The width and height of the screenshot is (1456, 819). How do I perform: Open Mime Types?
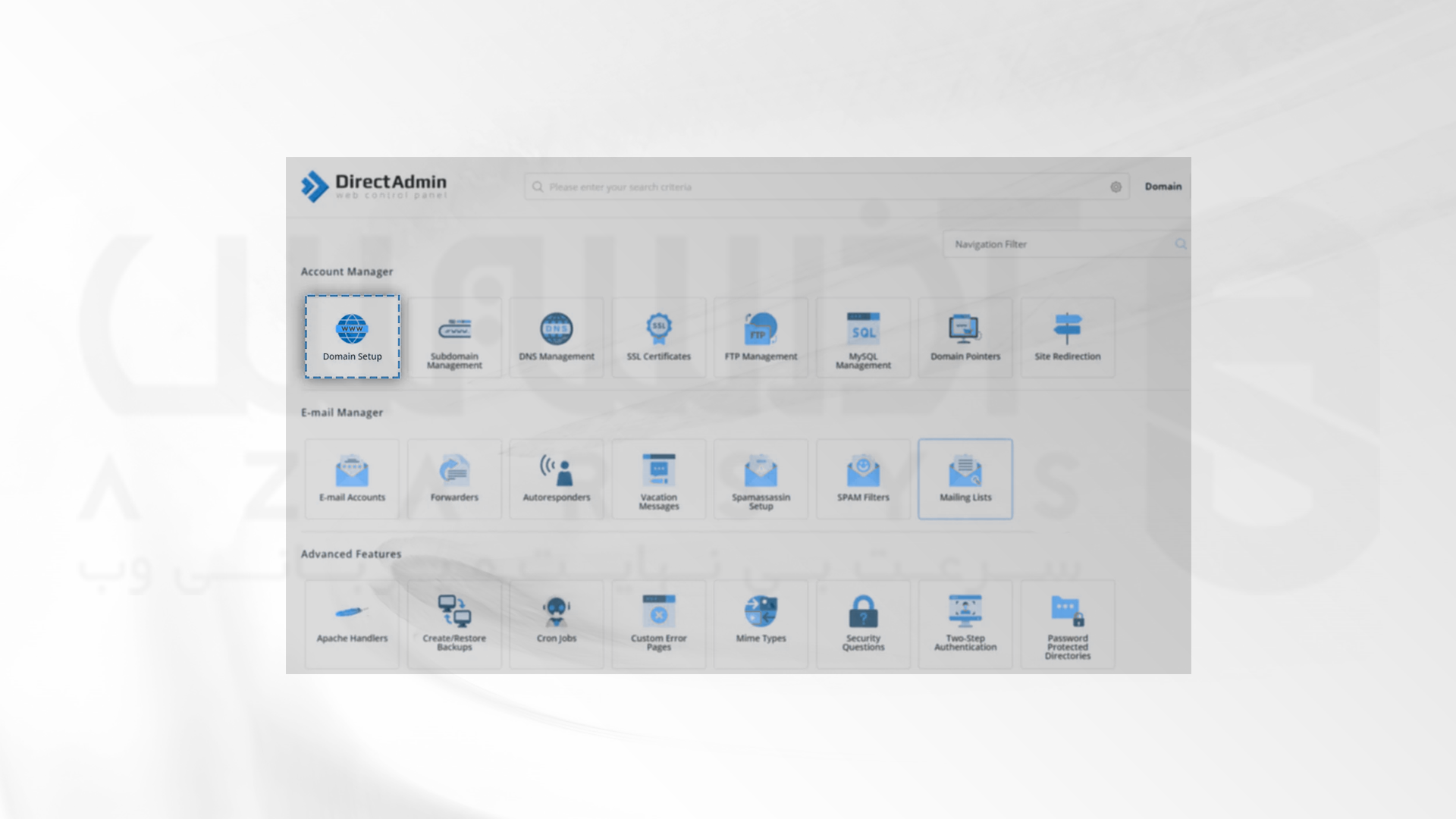point(761,624)
